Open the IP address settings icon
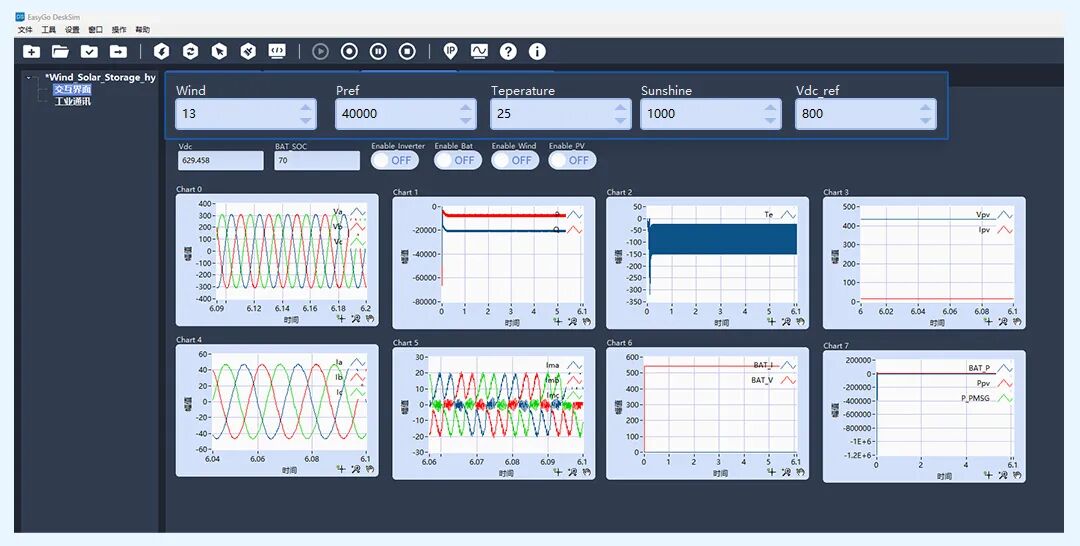The height and width of the screenshot is (546, 1080). pyautogui.click(x=451, y=51)
